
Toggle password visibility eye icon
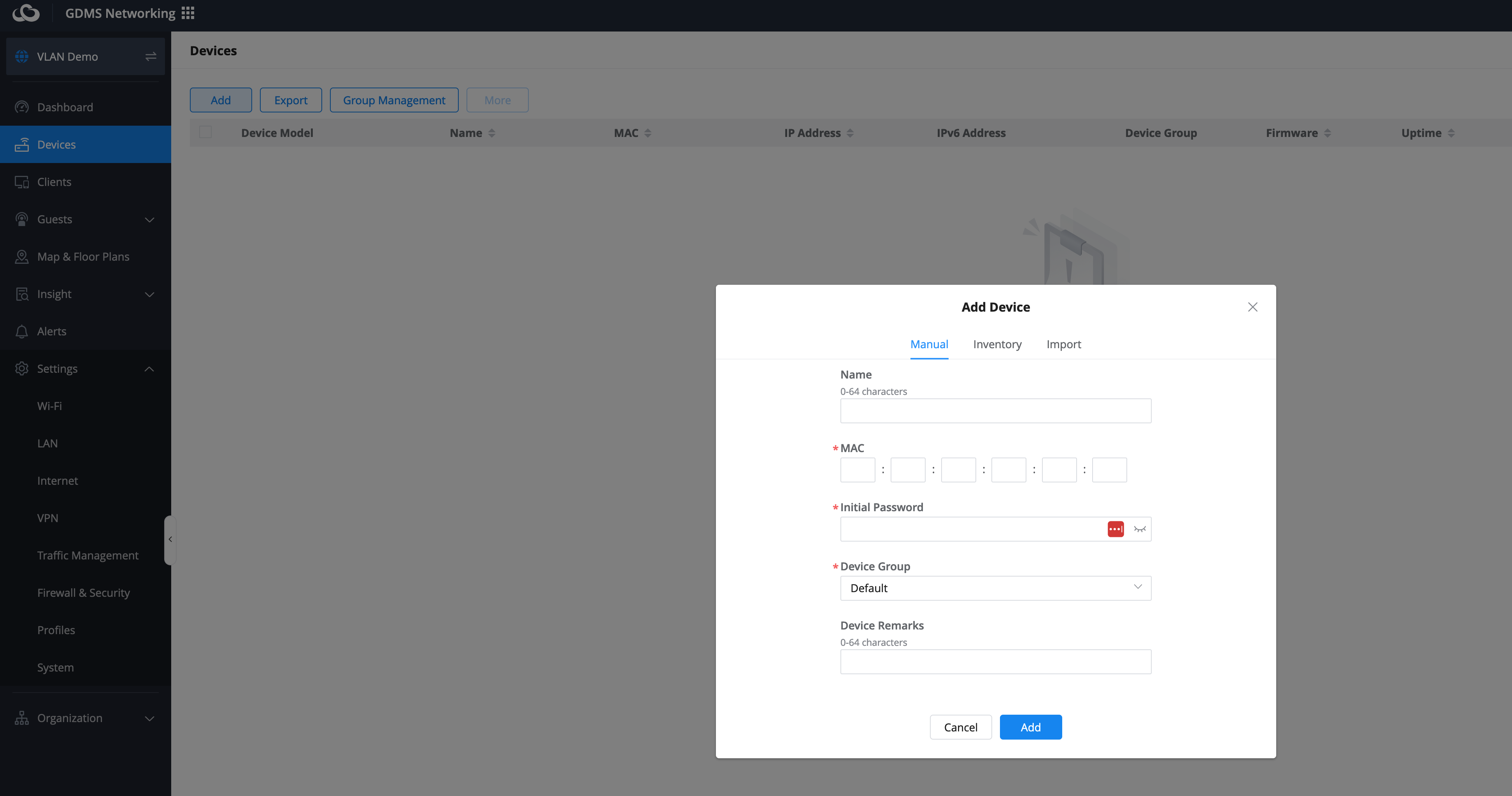(x=1139, y=529)
